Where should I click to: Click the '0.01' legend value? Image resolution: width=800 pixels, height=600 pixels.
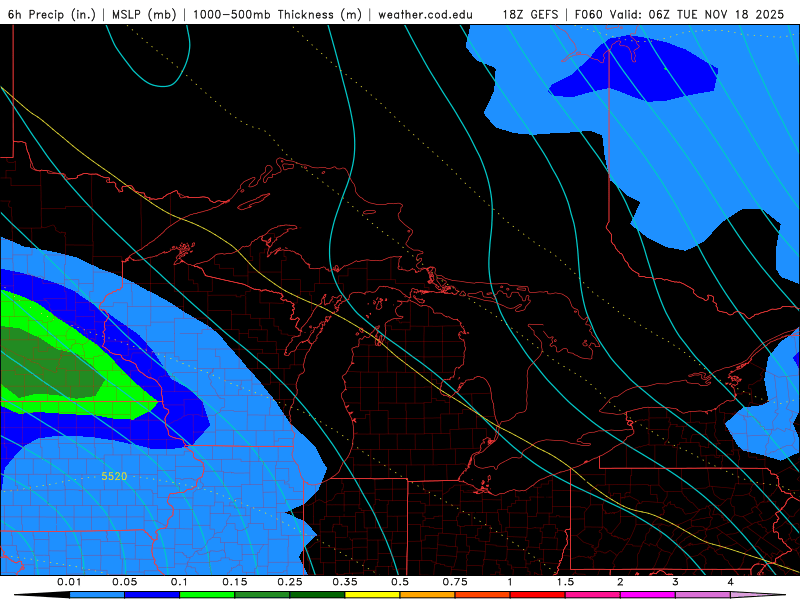[69, 582]
